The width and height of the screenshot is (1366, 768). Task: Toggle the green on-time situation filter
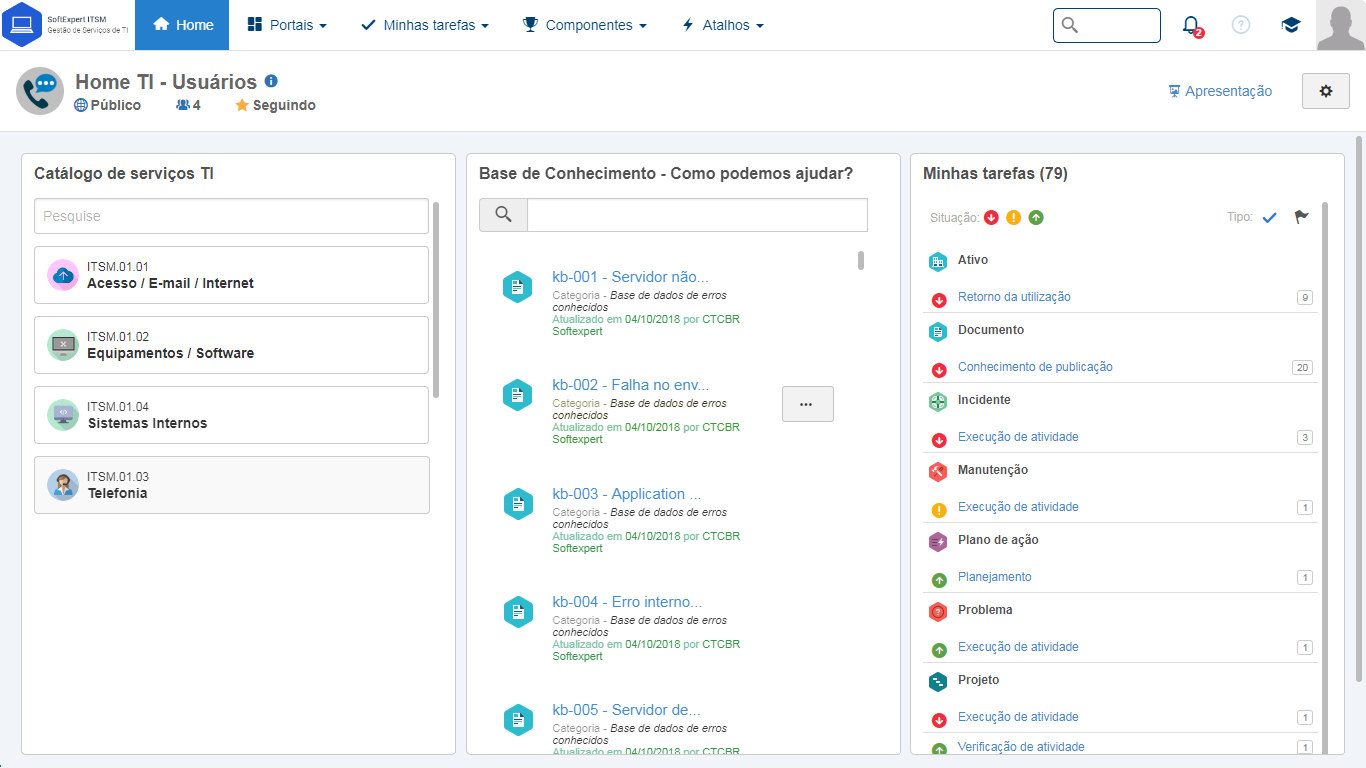click(x=1036, y=217)
